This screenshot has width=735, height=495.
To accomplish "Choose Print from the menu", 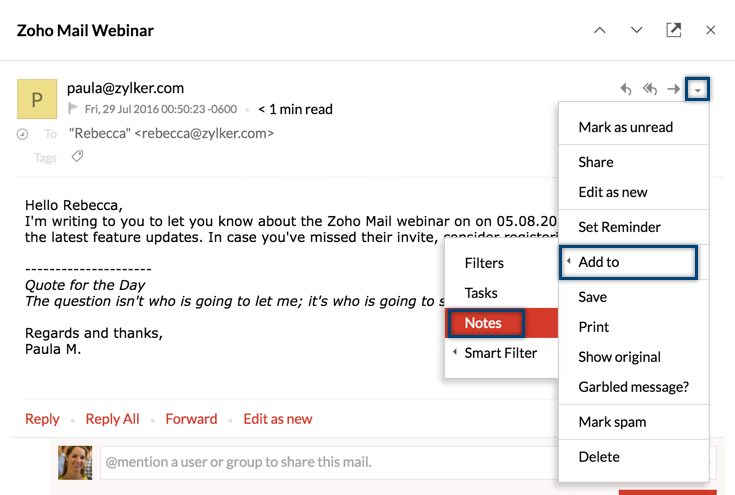I will [633, 327].
